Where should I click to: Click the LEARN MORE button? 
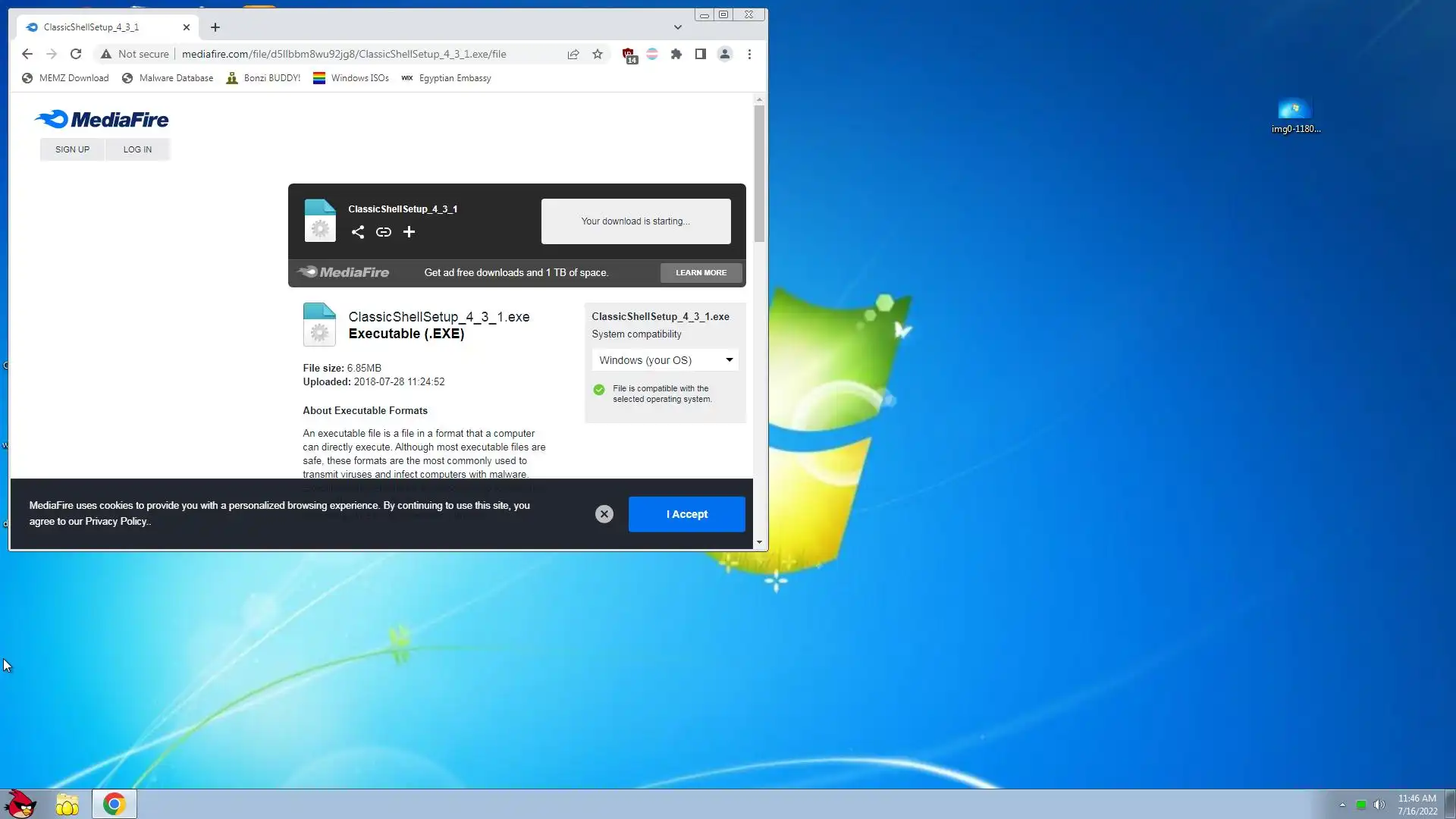pos(701,273)
